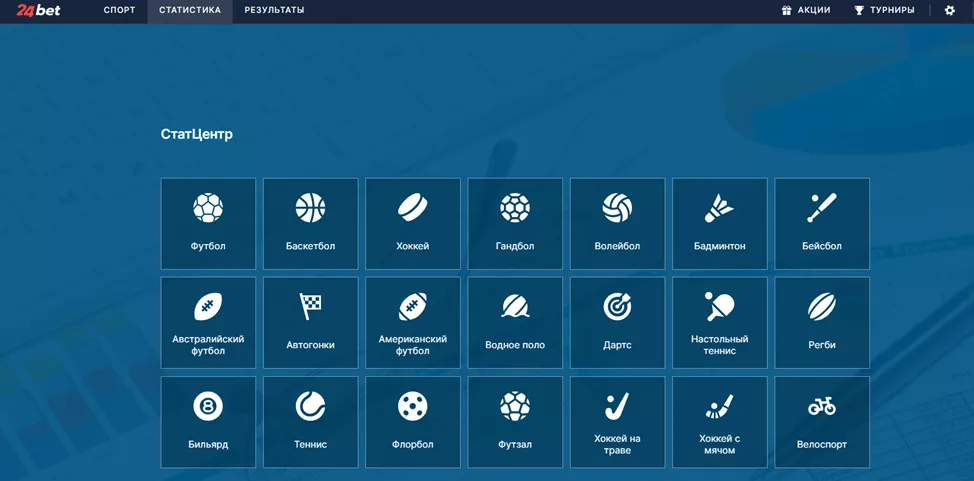Click the 24bet logo
This screenshot has width=974, height=481.
(38, 11)
